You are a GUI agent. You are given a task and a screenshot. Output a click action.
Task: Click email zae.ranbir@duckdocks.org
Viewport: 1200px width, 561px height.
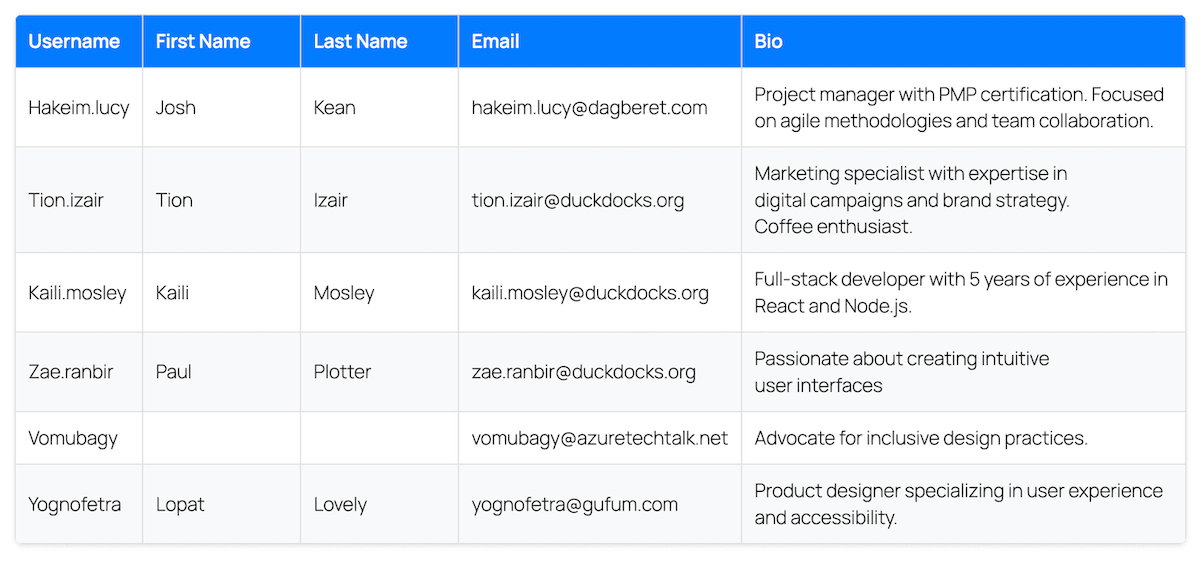(584, 372)
